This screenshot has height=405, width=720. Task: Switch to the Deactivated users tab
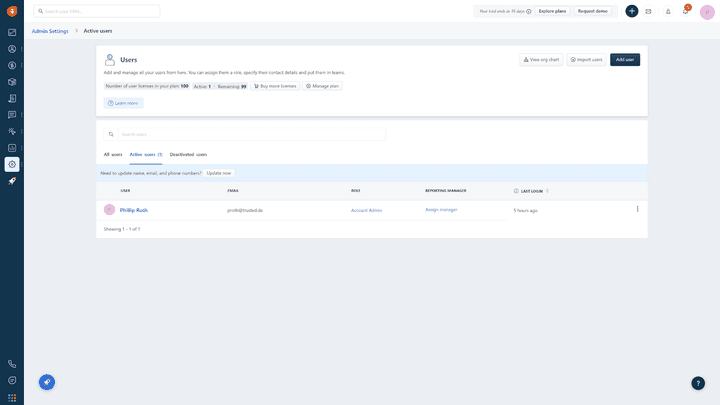point(188,155)
